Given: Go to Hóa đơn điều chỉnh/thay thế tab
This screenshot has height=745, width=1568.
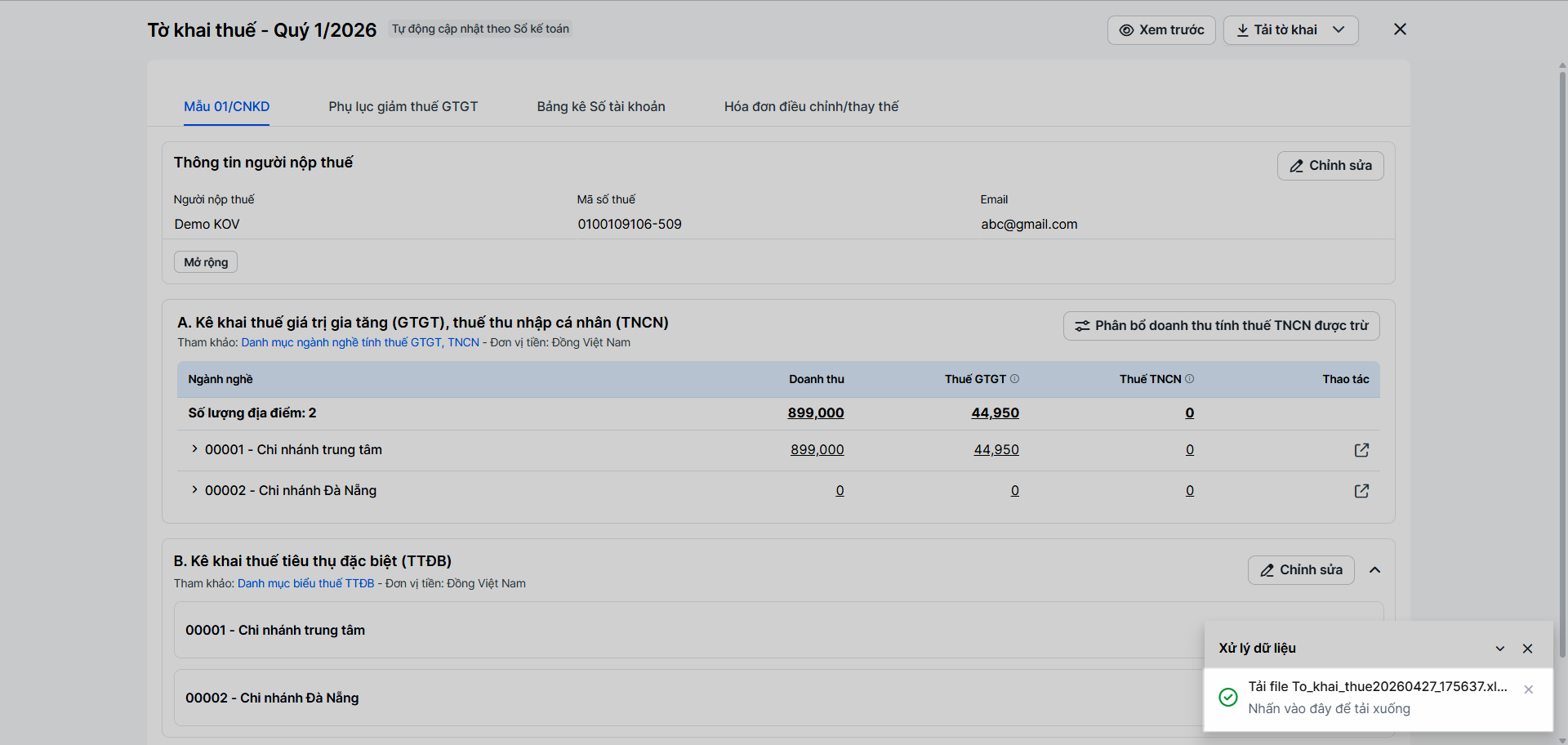Looking at the screenshot, I should click(811, 107).
